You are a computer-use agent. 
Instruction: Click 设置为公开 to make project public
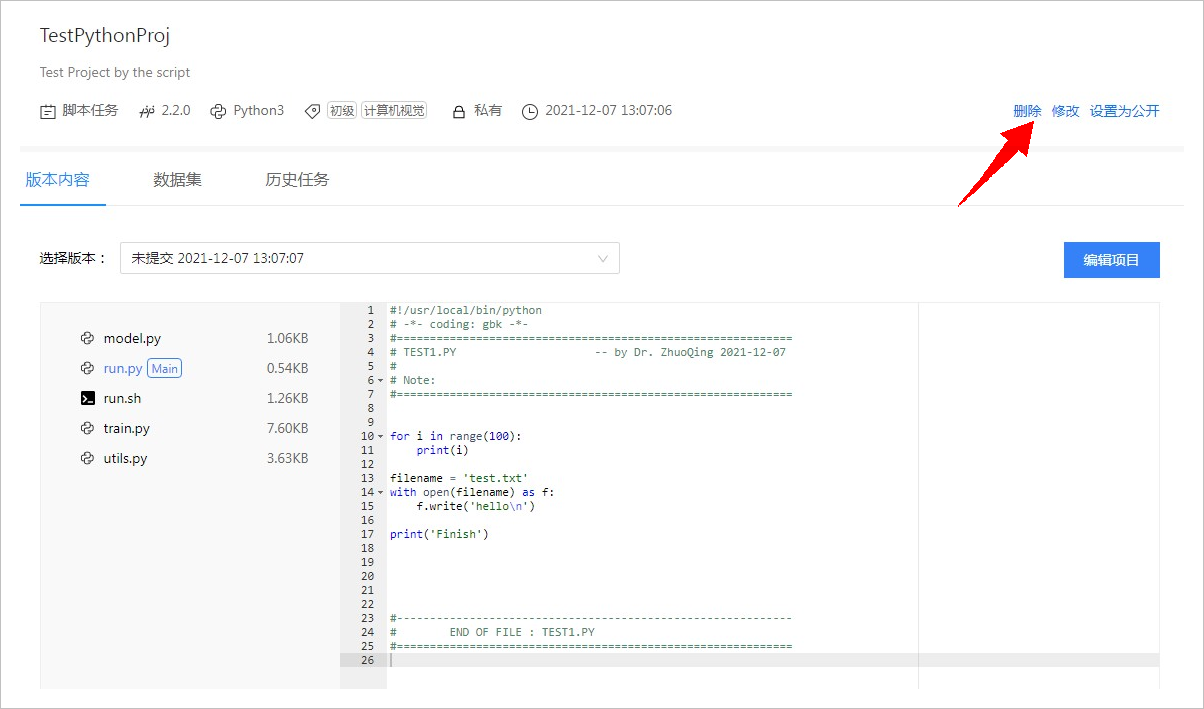coord(1125,111)
